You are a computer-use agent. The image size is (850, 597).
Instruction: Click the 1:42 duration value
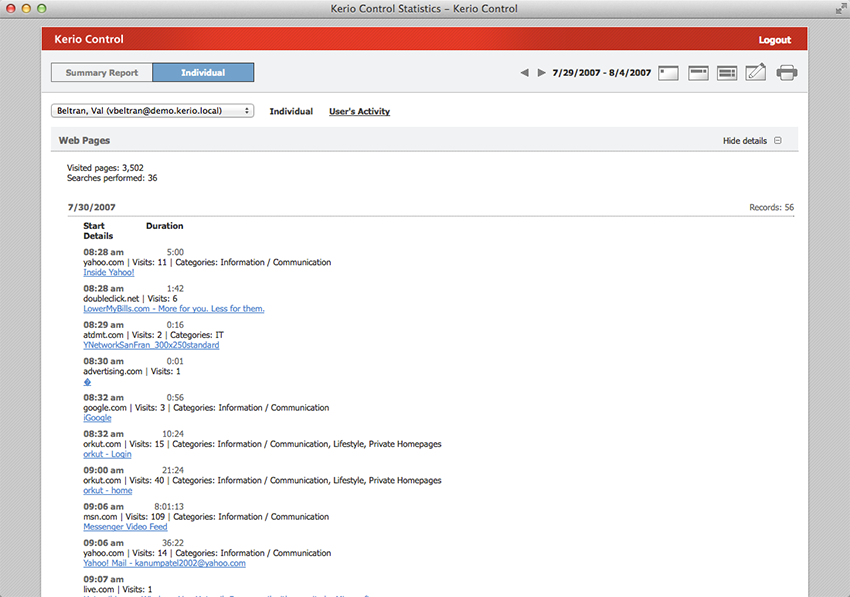(x=175, y=288)
